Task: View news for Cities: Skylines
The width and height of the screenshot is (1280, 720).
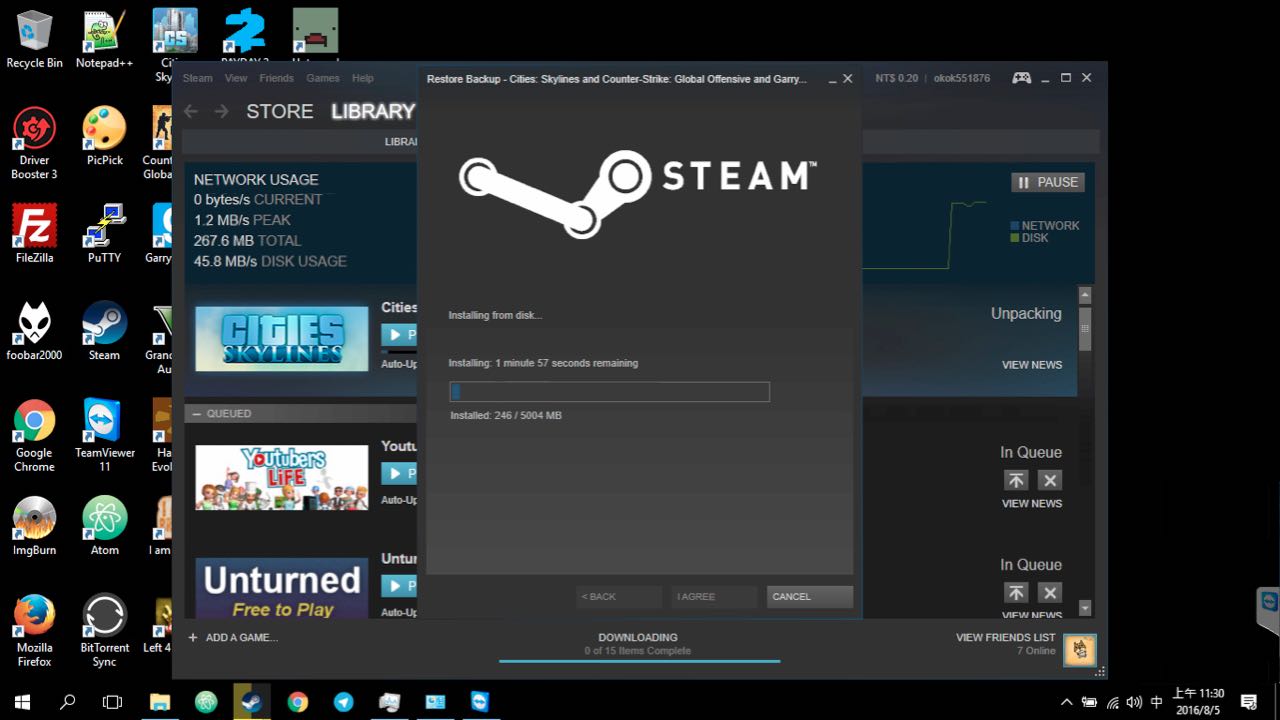Action: 1032,365
